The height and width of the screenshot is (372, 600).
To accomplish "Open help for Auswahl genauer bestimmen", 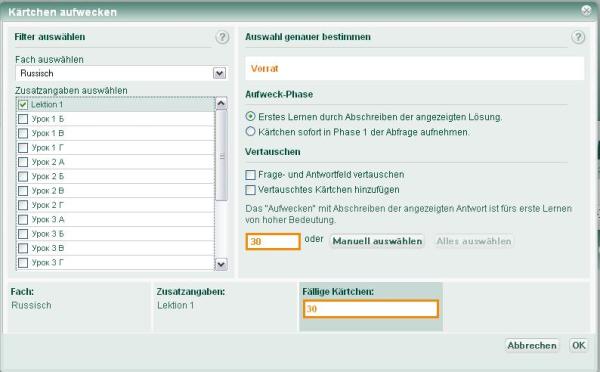I will coord(578,37).
